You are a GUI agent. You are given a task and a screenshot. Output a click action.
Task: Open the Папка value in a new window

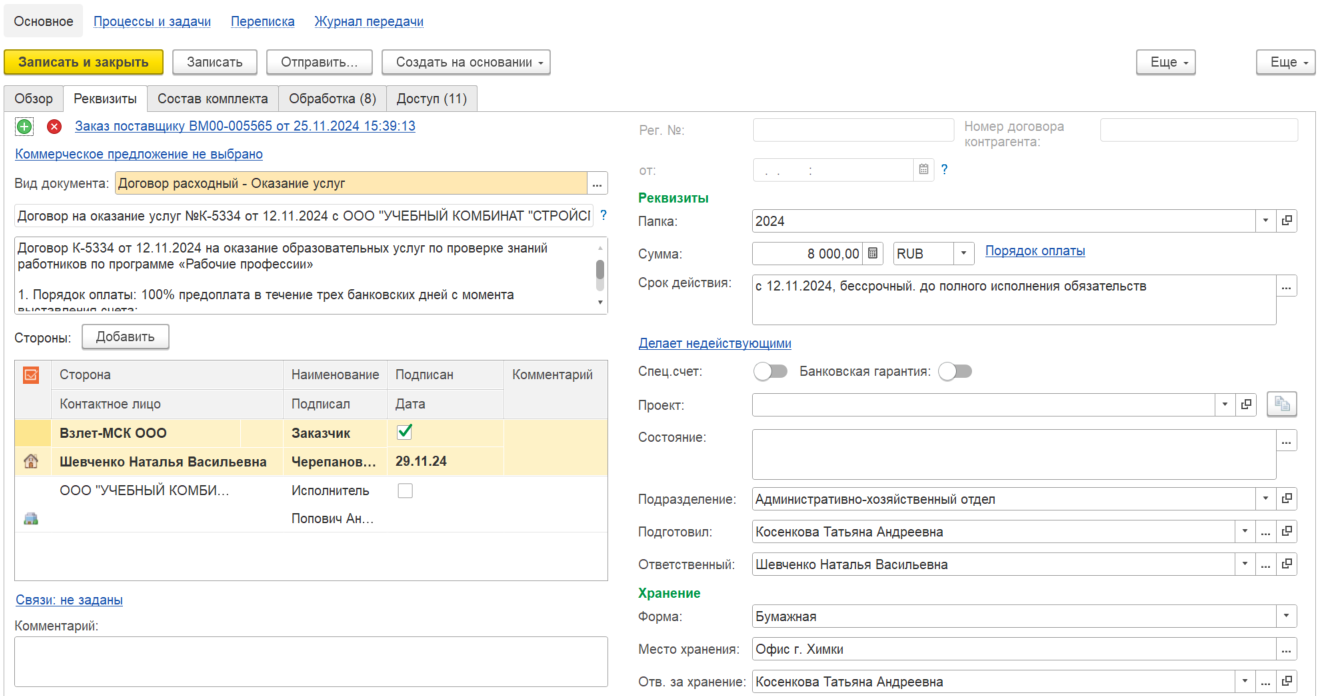click(x=1287, y=221)
